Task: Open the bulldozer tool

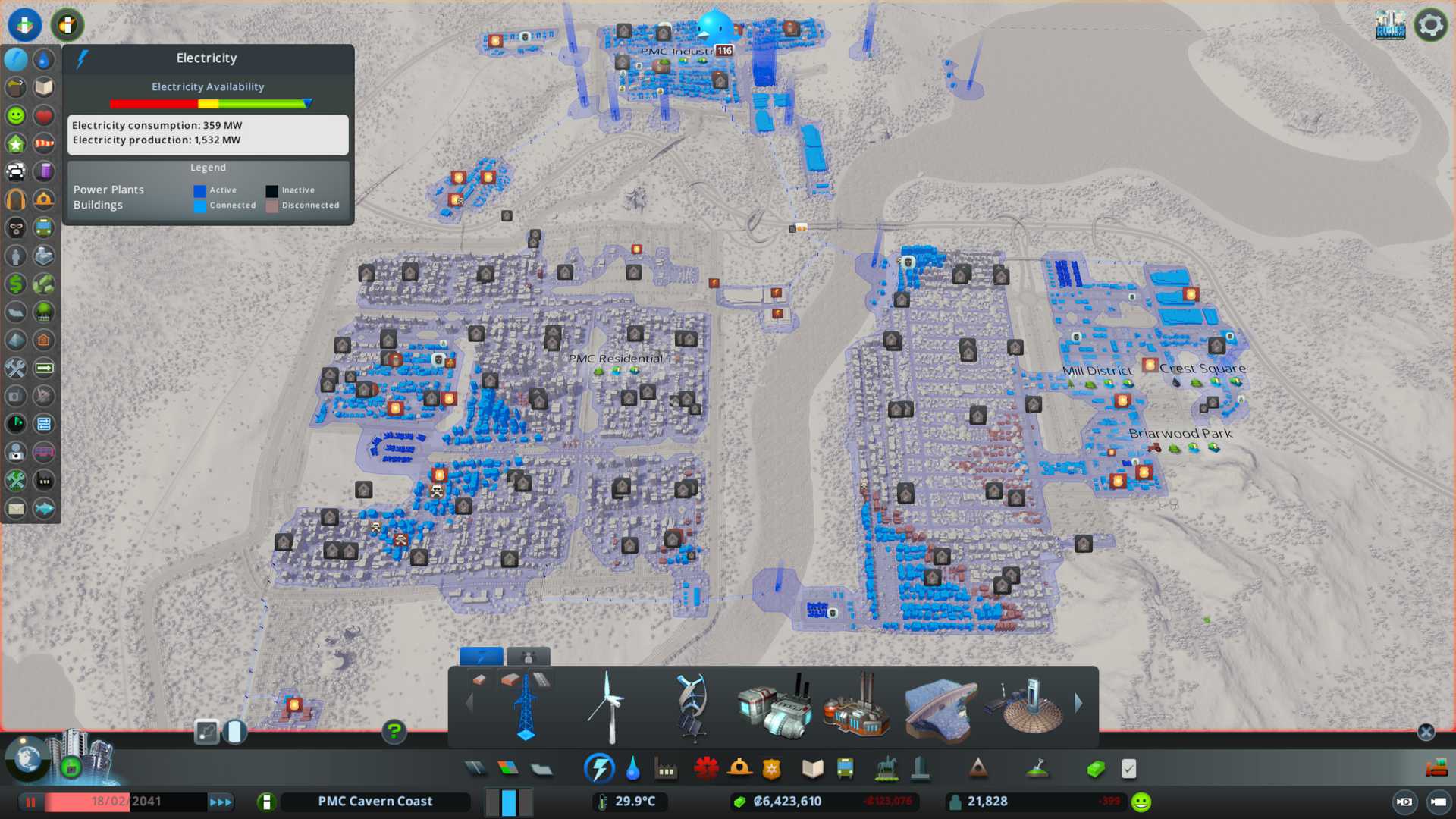Action: pyautogui.click(x=1436, y=769)
